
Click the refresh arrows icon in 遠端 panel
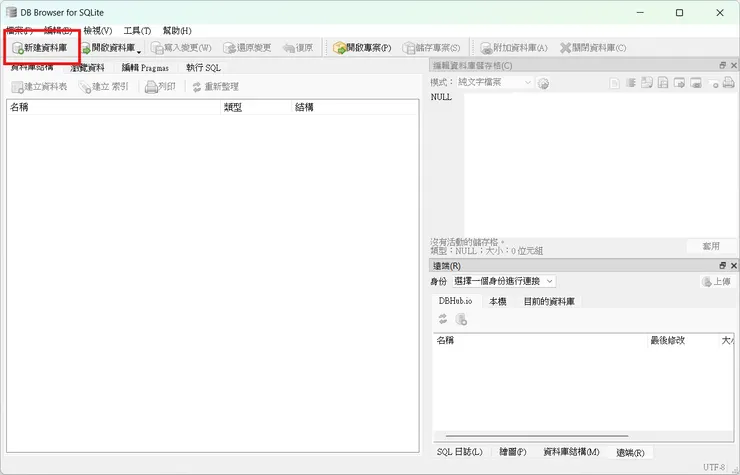pos(443,319)
